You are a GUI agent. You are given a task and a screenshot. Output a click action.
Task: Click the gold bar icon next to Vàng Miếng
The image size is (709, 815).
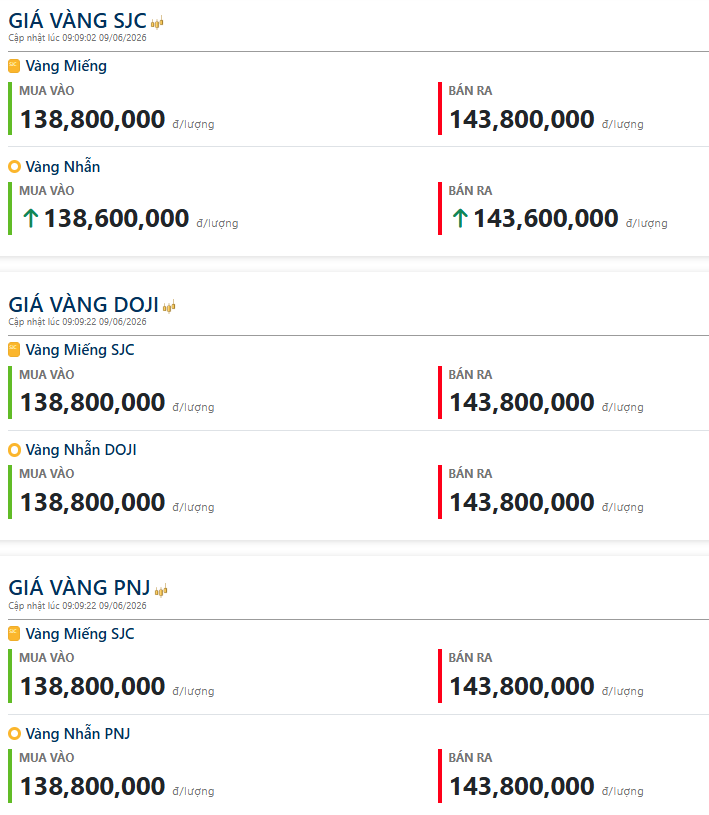click(x=14, y=66)
